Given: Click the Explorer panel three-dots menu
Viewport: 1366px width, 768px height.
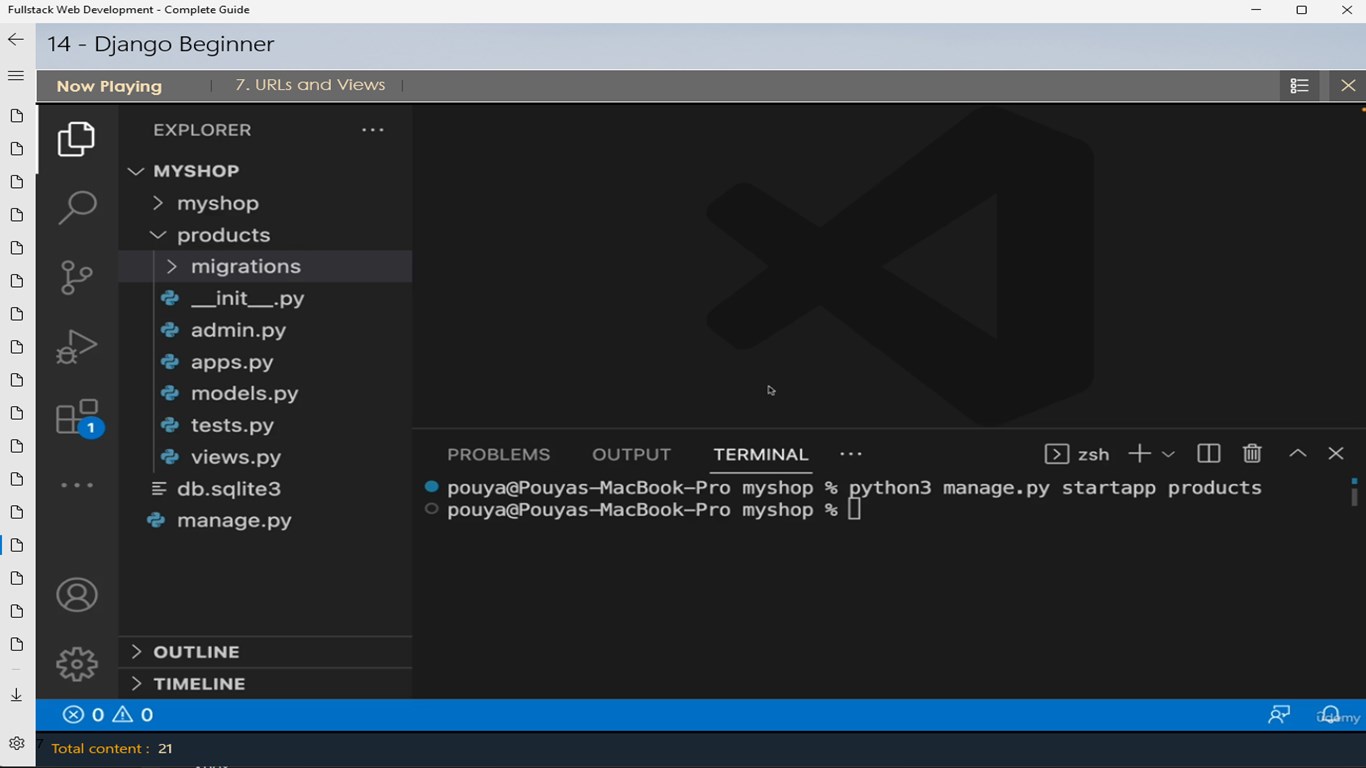Looking at the screenshot, I should [x=373, y=130].
